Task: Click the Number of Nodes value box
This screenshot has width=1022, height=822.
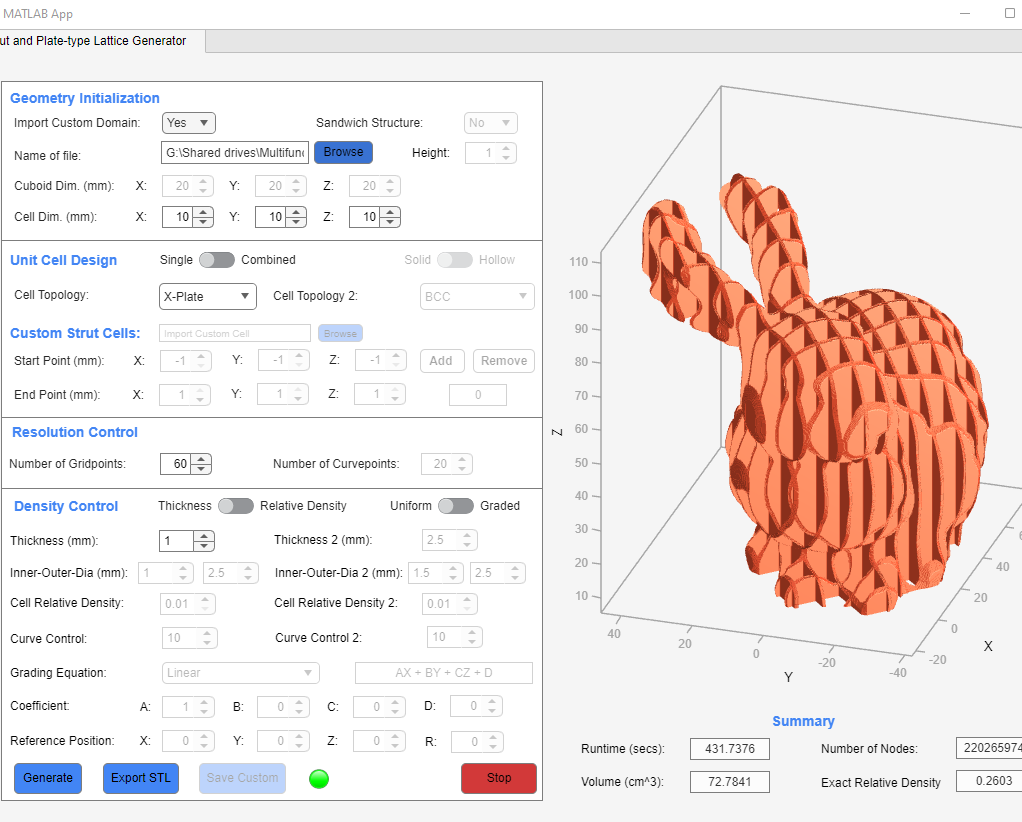Action: (x=989, y=748)
